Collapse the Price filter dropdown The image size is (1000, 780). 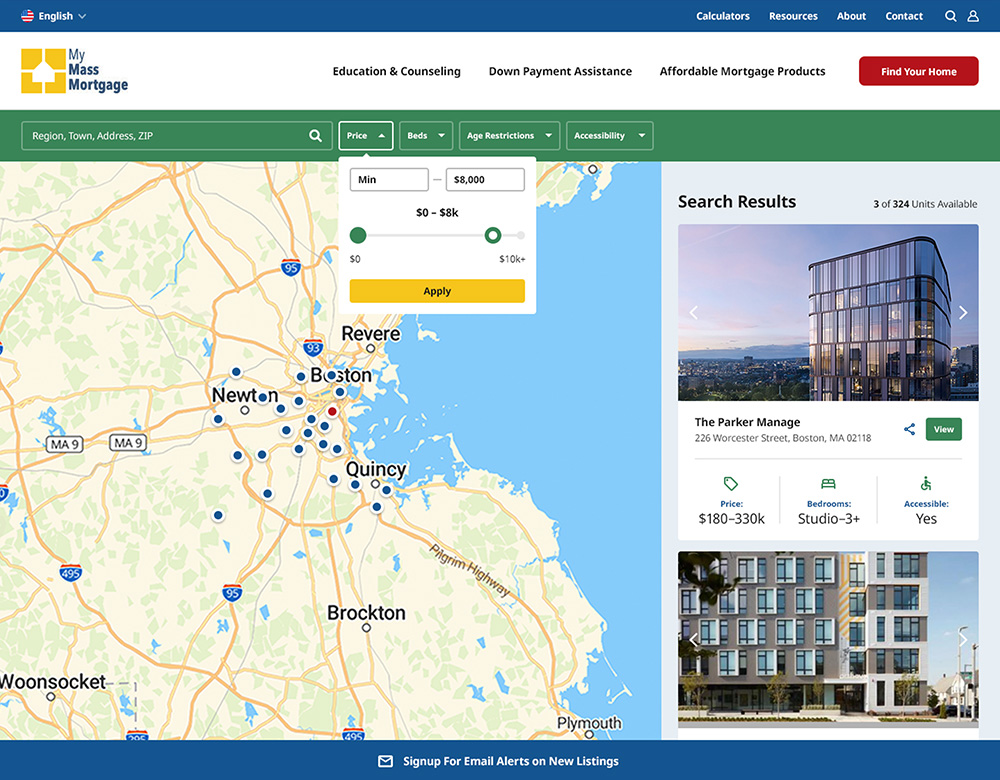click(x=365, y=136)
